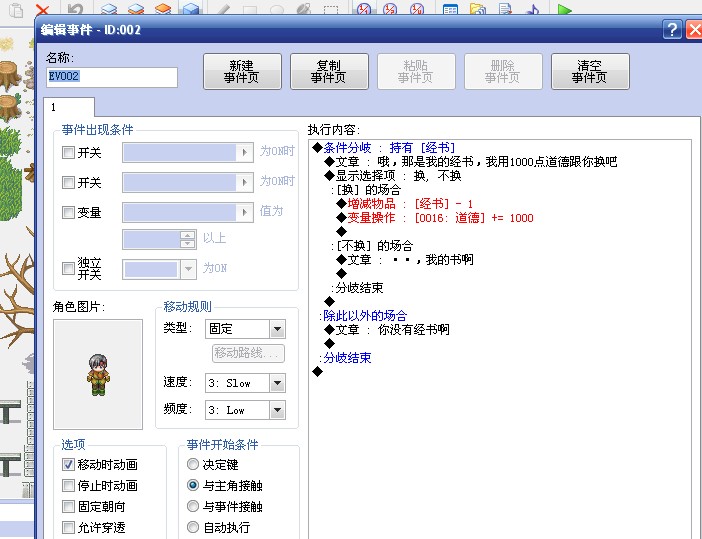Enable the lower 开关 condition checkbox

click(x=68, y=182)
